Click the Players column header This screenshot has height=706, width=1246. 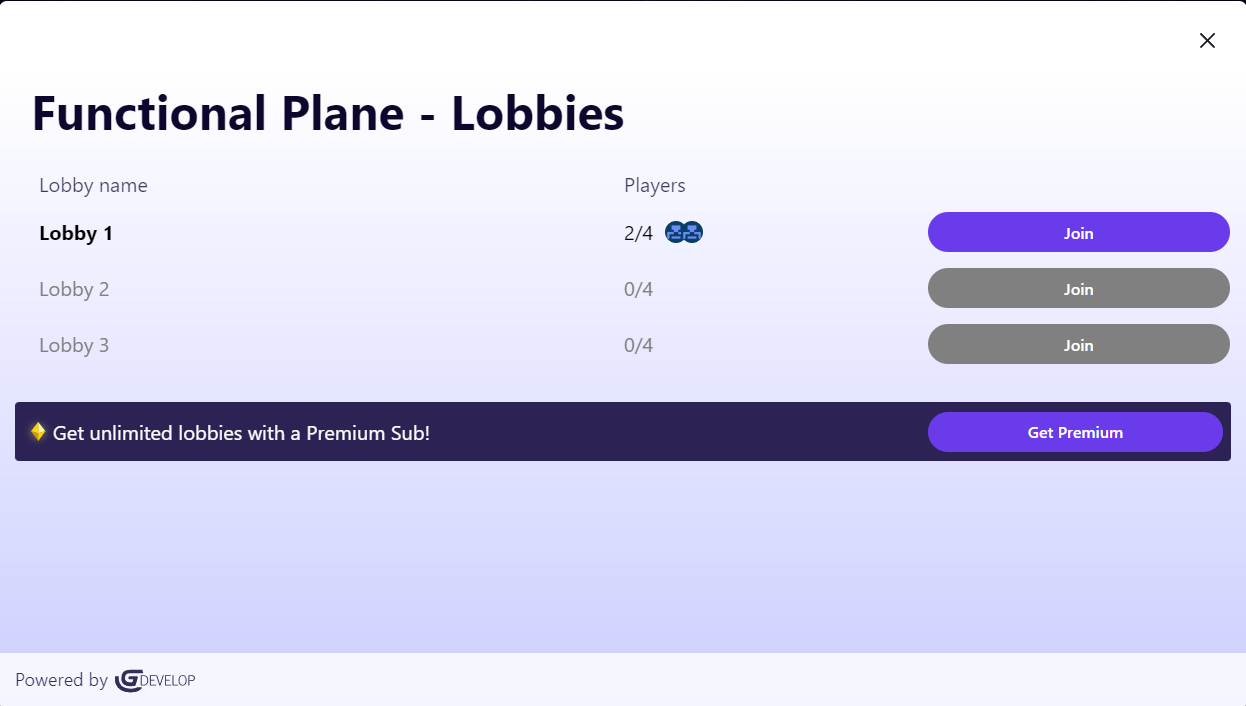tap(655, 185)
